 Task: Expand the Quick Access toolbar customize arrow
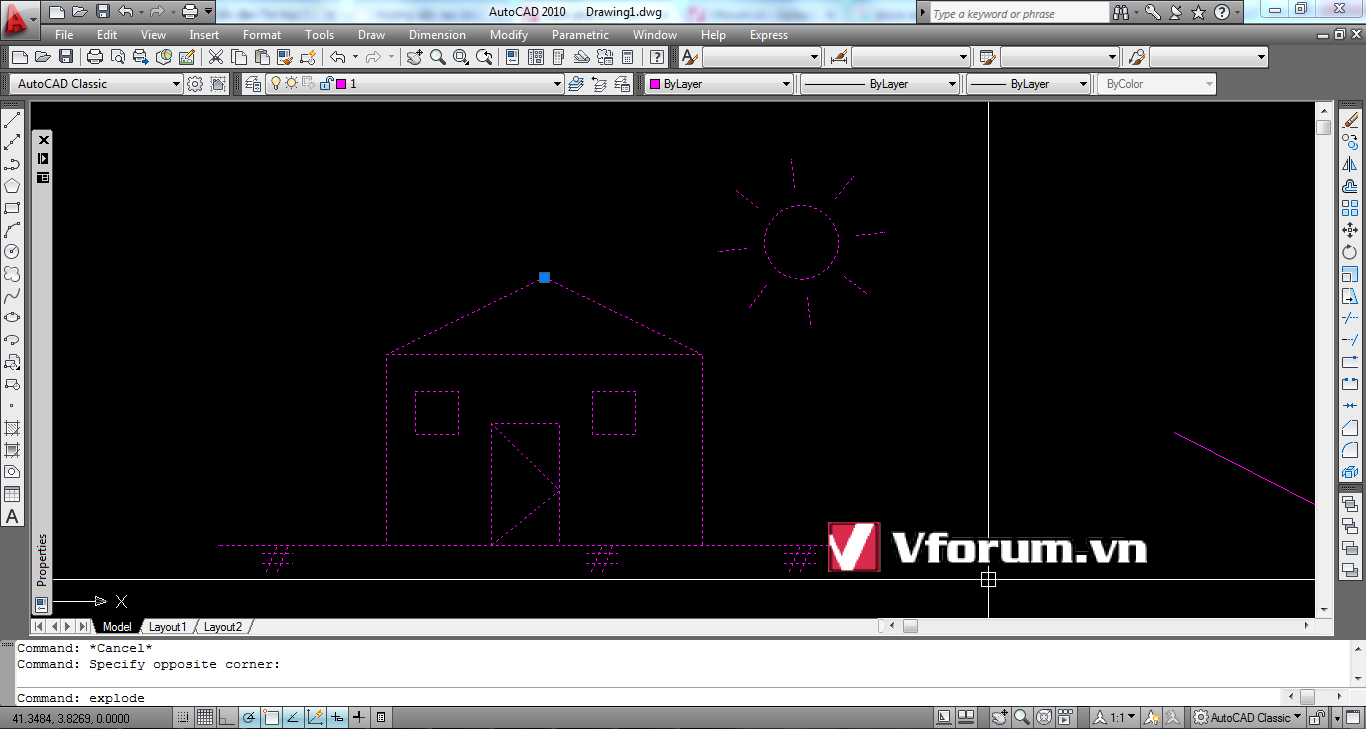coord(209,12)
